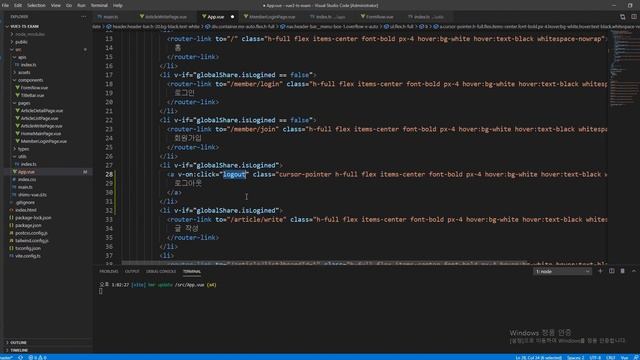This screenshot has height=360, width=640.
Task: Switch to the PROBLEMS panel tab
Action: [109, 271]
